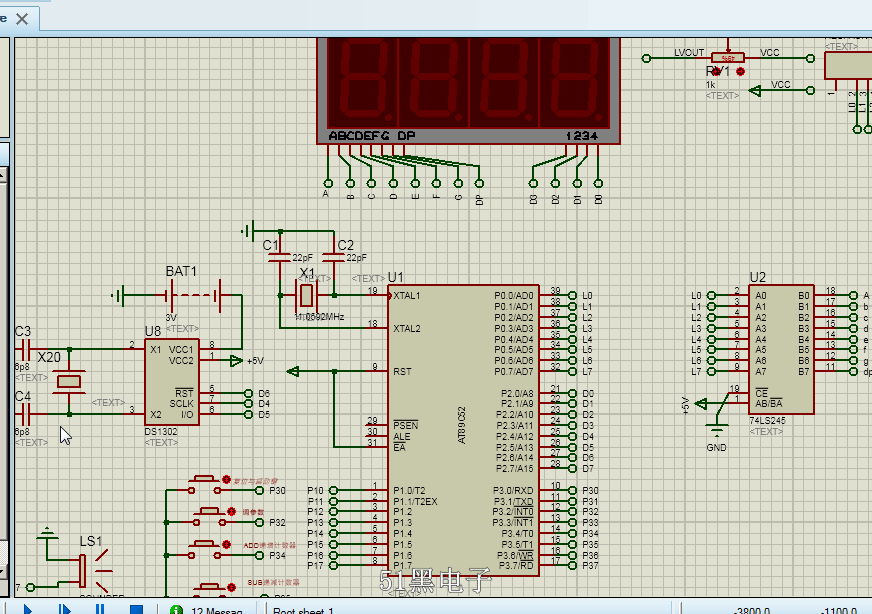This screenshot has width=872, height=614.
Task: Select the U8 DS1302 clock chip
Action: coord(171,382)
